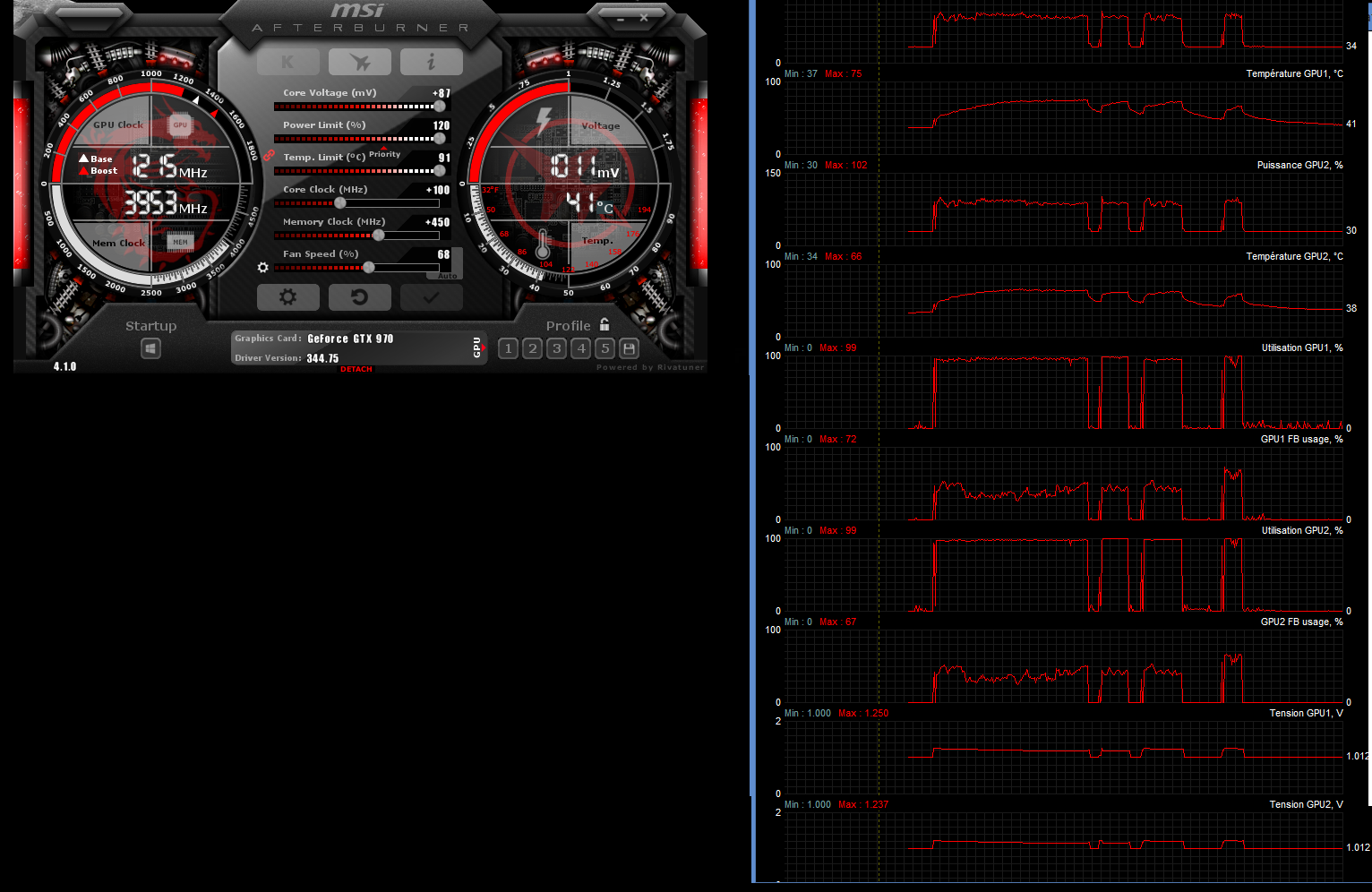Save profile using the floppy disk icon
The height and width of the screenshot is (892, 1372).
click(630, 348)
